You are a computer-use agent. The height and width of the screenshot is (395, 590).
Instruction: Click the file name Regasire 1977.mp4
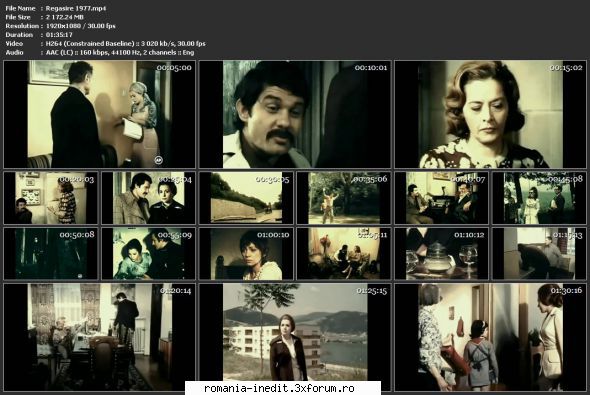pos(76,8)
